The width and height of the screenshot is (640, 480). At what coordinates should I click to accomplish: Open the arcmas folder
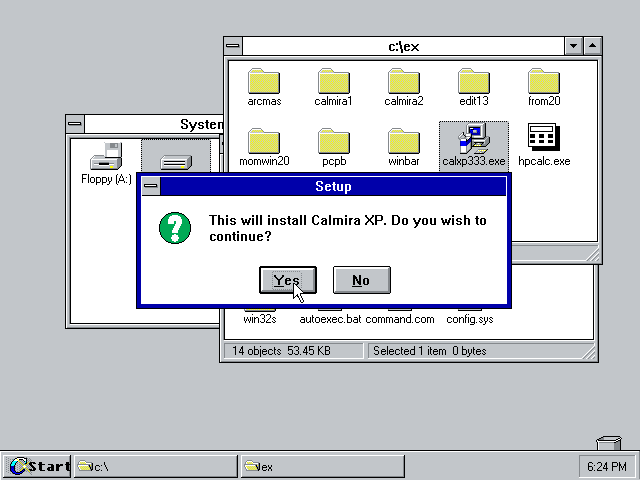tap(264, 83)
